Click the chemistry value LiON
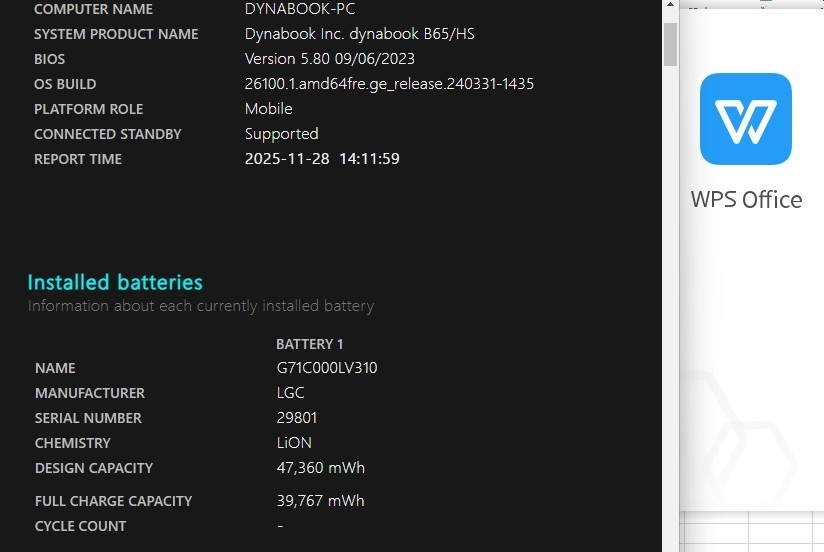Viewport: 824px width, 552px height. click(294, 443)
